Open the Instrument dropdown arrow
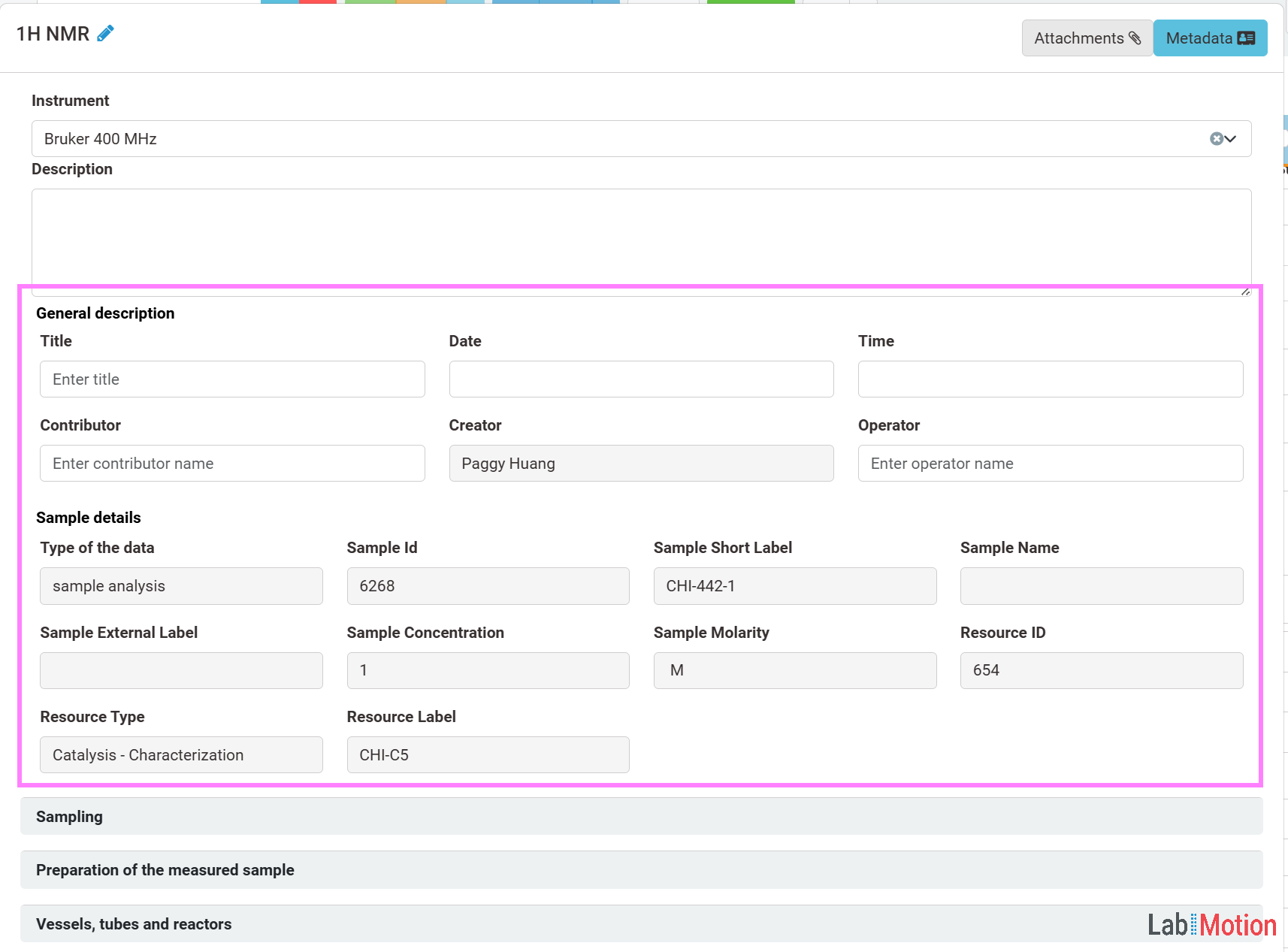The image size is (1288, 952). pyautogui.click(x=1231, y=138)
